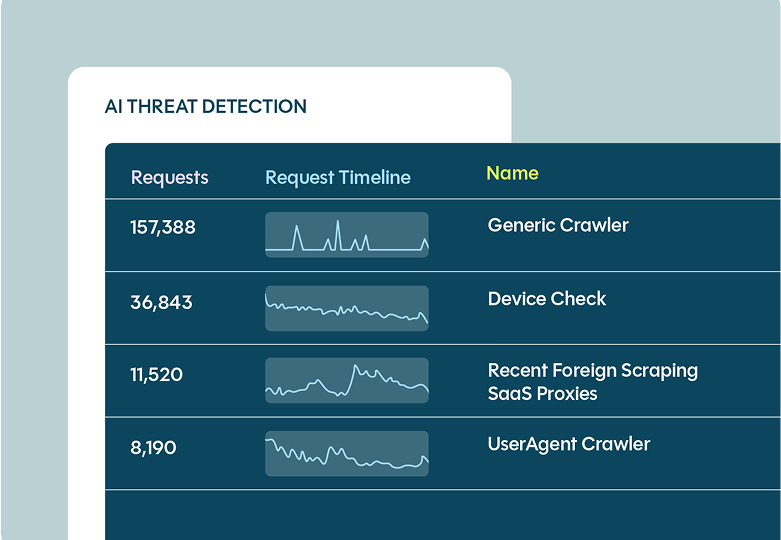Click the peak in the Foreign Scraping chart
The height and width of the screenshot is (540, 781).
[x=355, y=367]
